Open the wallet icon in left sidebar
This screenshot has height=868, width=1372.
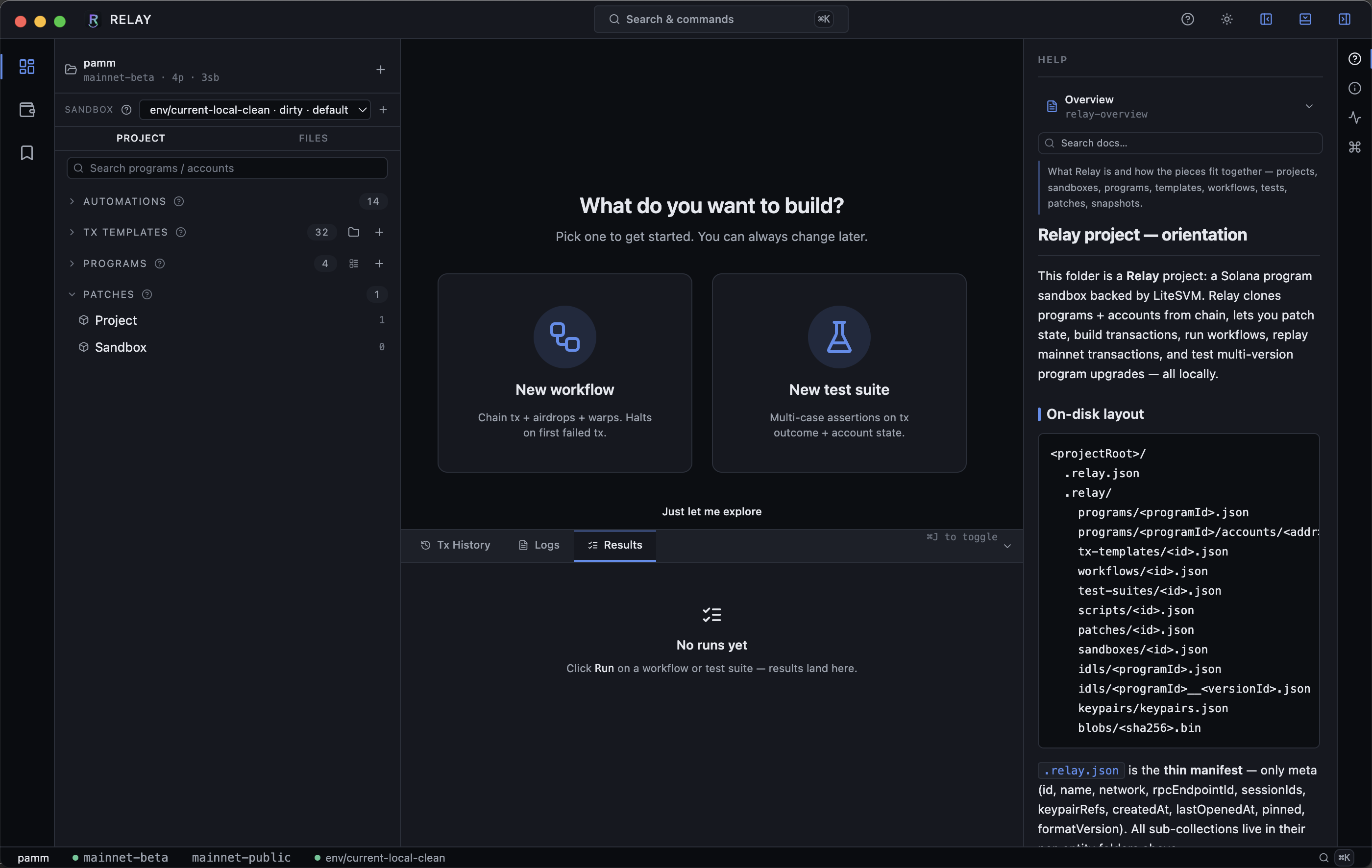[27, 109]
